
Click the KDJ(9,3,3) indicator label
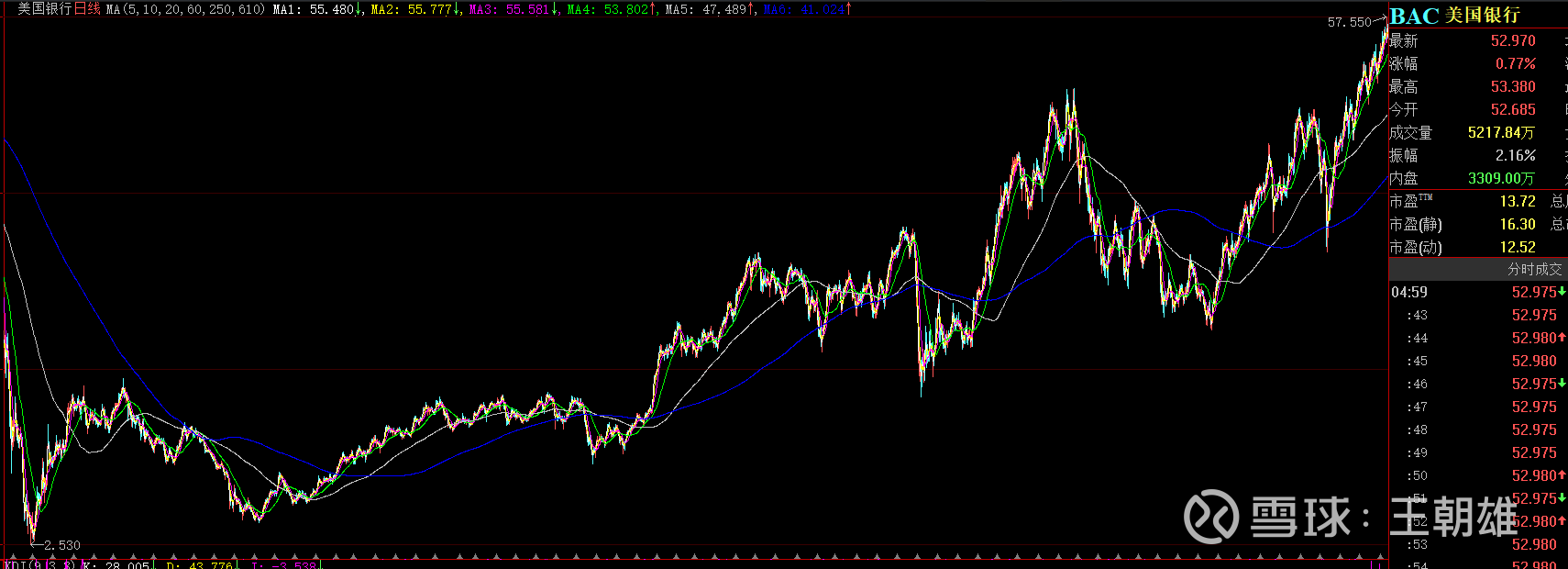(39, 565)
